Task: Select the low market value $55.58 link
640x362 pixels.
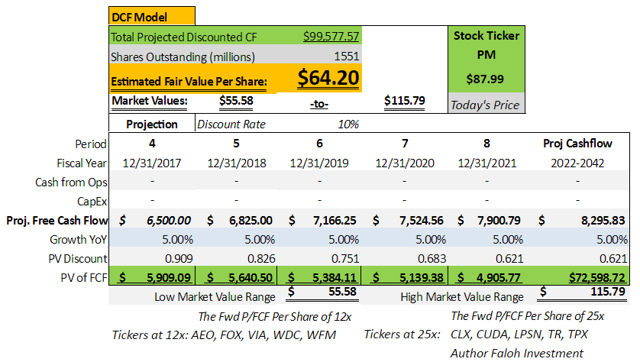Action: (236, 101)
